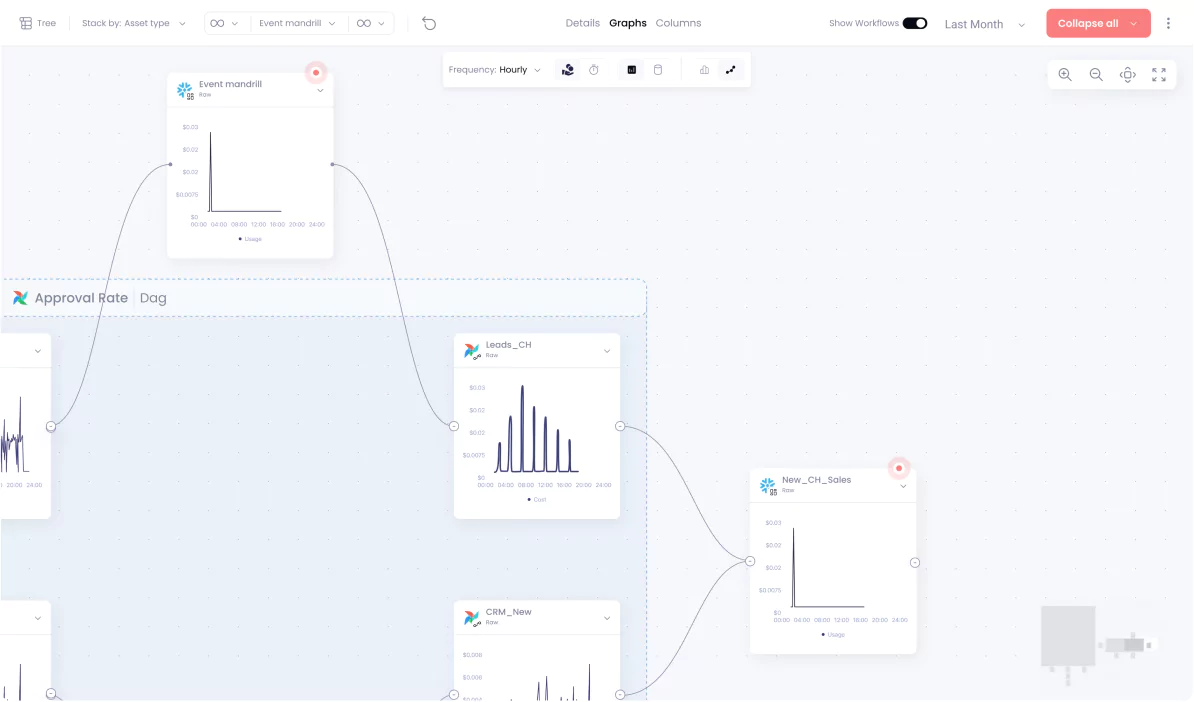Image resolution: width=1194 pixels, height=702 pixels.
Task: Click the Approval Rate Dag group title
Action: click(x=101, y=298)
